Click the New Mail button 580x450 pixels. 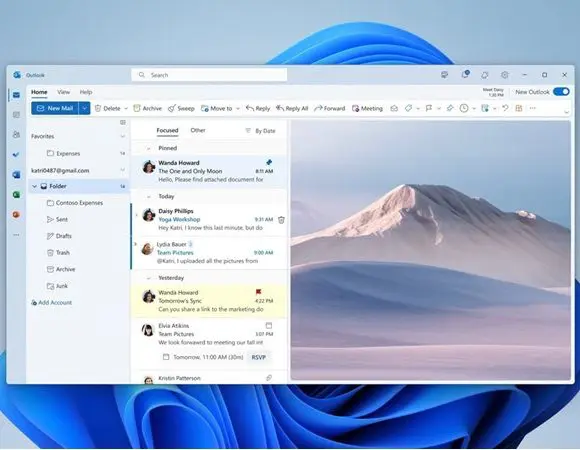point(55,108)
